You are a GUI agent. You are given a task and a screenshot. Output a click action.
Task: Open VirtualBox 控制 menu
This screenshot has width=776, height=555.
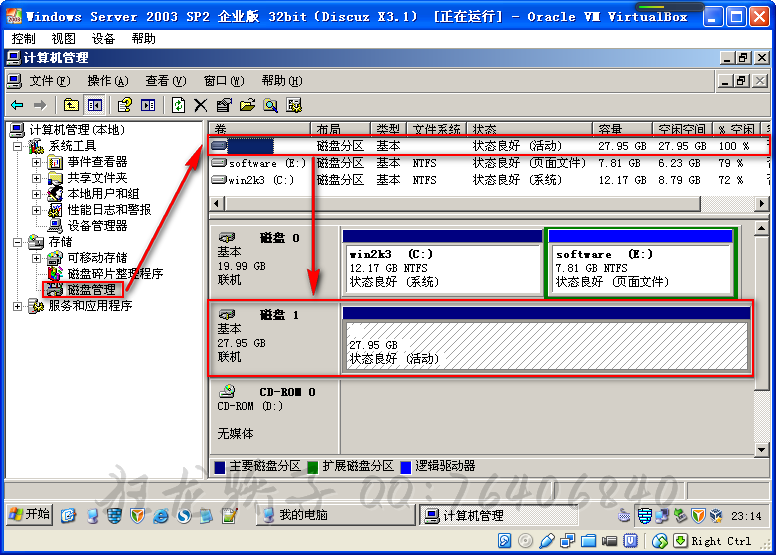(x=24, y=39)
